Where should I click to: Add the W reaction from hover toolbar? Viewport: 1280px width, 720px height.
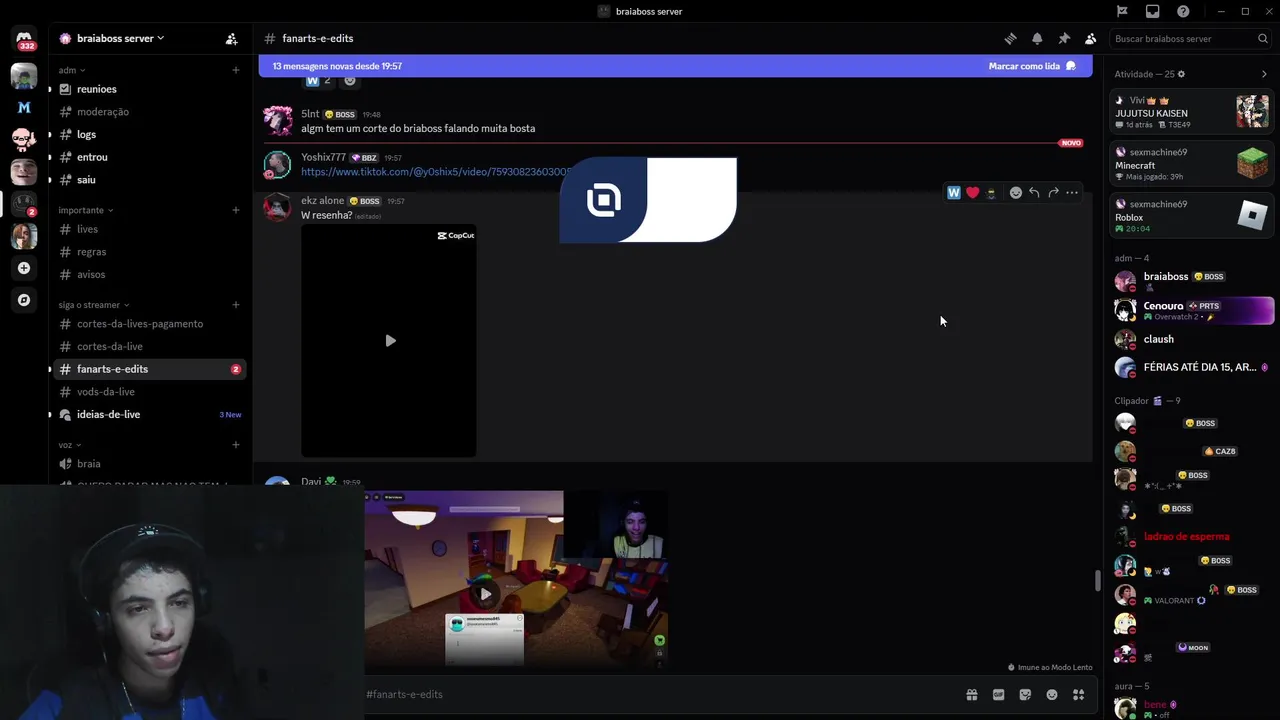pyautogui.click(x=954, y=193)
